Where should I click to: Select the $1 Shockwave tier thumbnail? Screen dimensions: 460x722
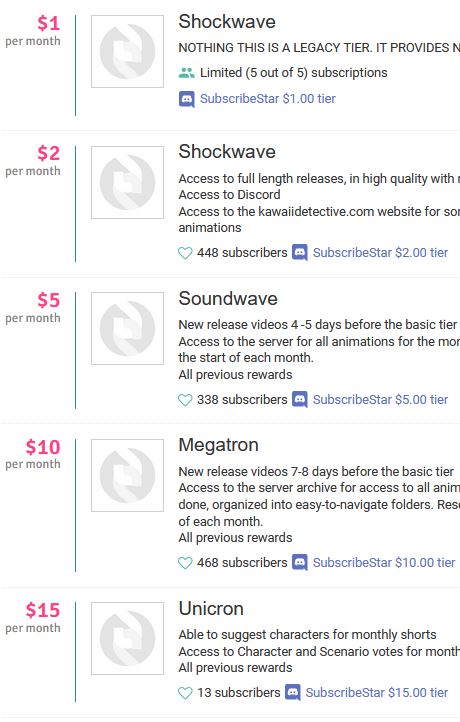tap(128, 51)
